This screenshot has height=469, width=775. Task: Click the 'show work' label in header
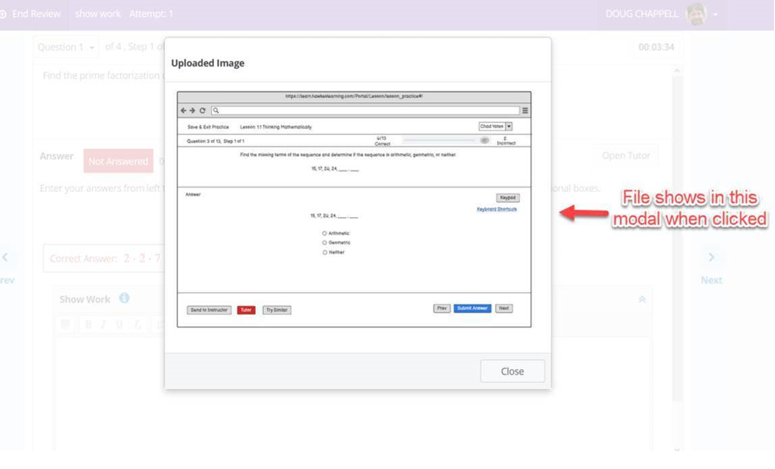[x=97, y=14]
